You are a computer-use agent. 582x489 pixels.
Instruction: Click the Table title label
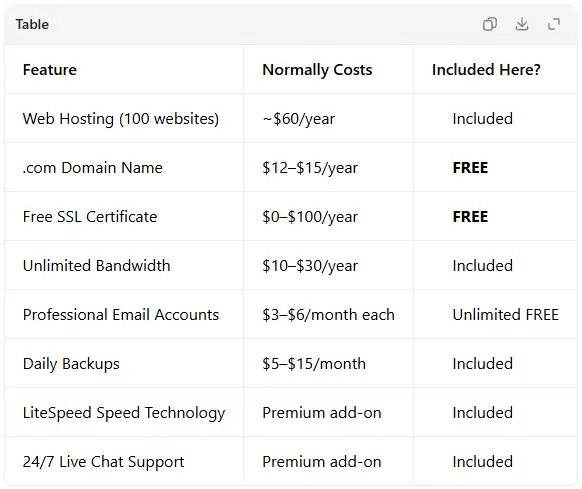point(32,25)
